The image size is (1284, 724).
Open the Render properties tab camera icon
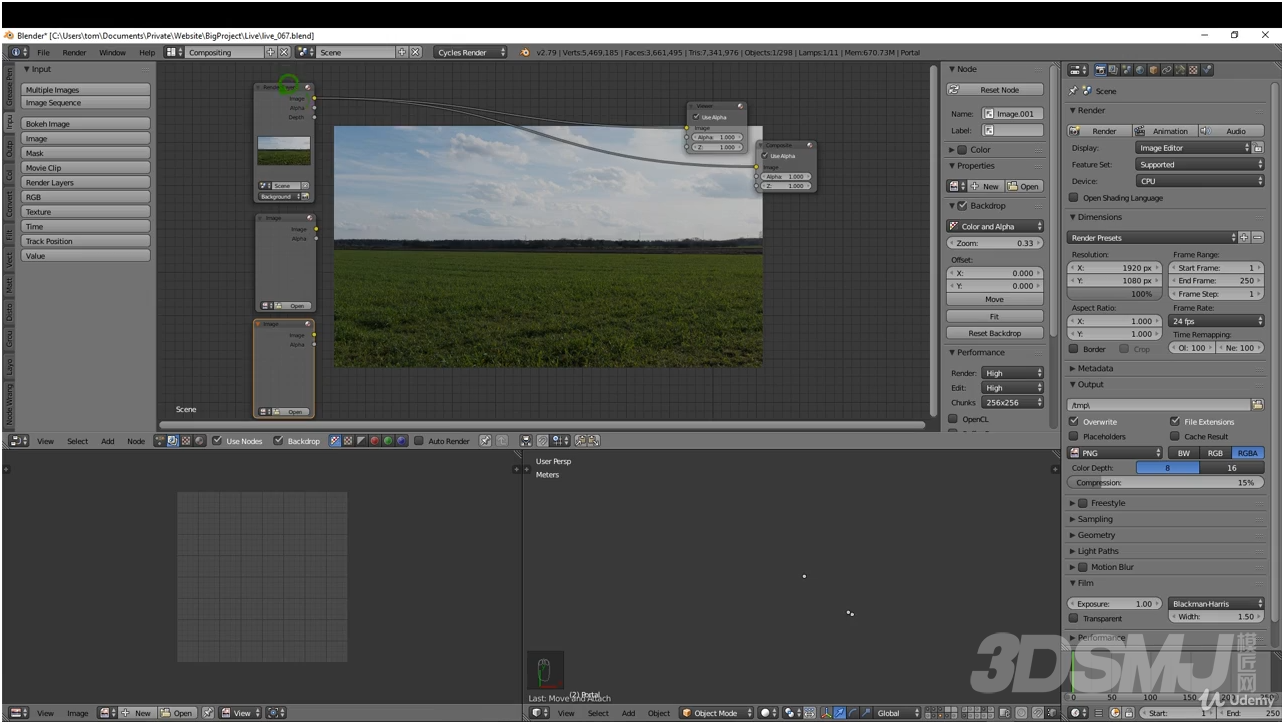1101,70
